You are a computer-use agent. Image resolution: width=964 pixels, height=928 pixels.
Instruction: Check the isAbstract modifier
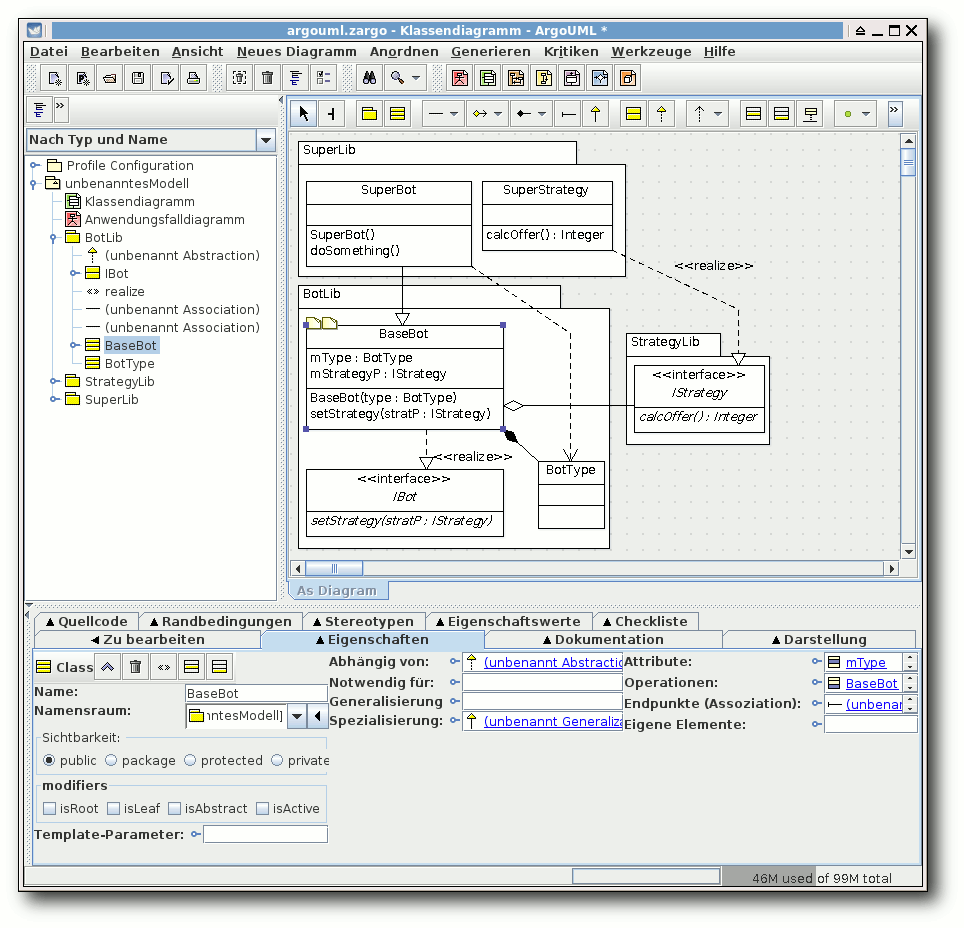click(x=175, y=809)
